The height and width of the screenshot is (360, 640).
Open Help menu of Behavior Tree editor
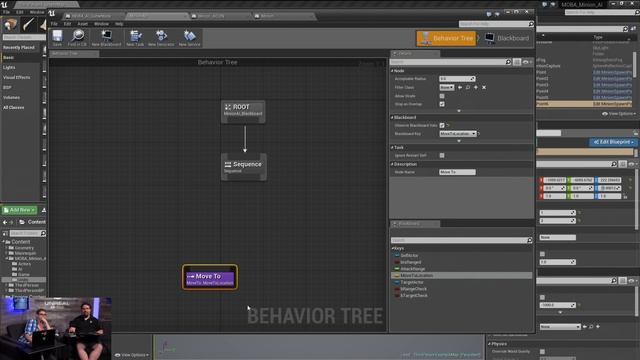pos(119,24)
